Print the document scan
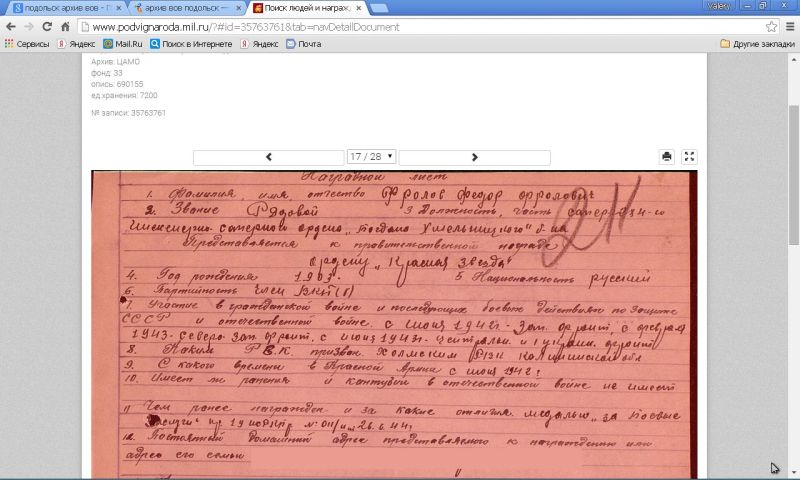800x480 pixels. (x=667, y=157)
